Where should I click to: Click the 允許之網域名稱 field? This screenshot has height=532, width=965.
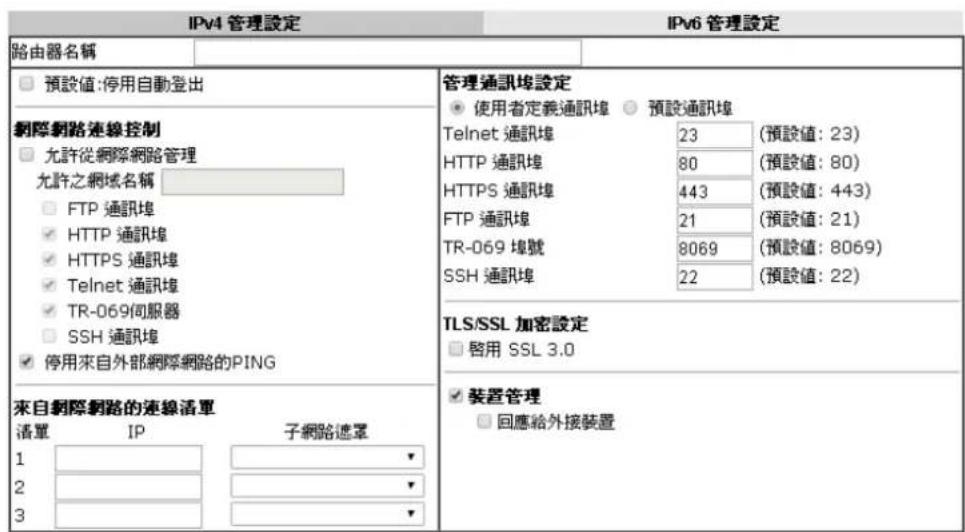pos(252,182)
